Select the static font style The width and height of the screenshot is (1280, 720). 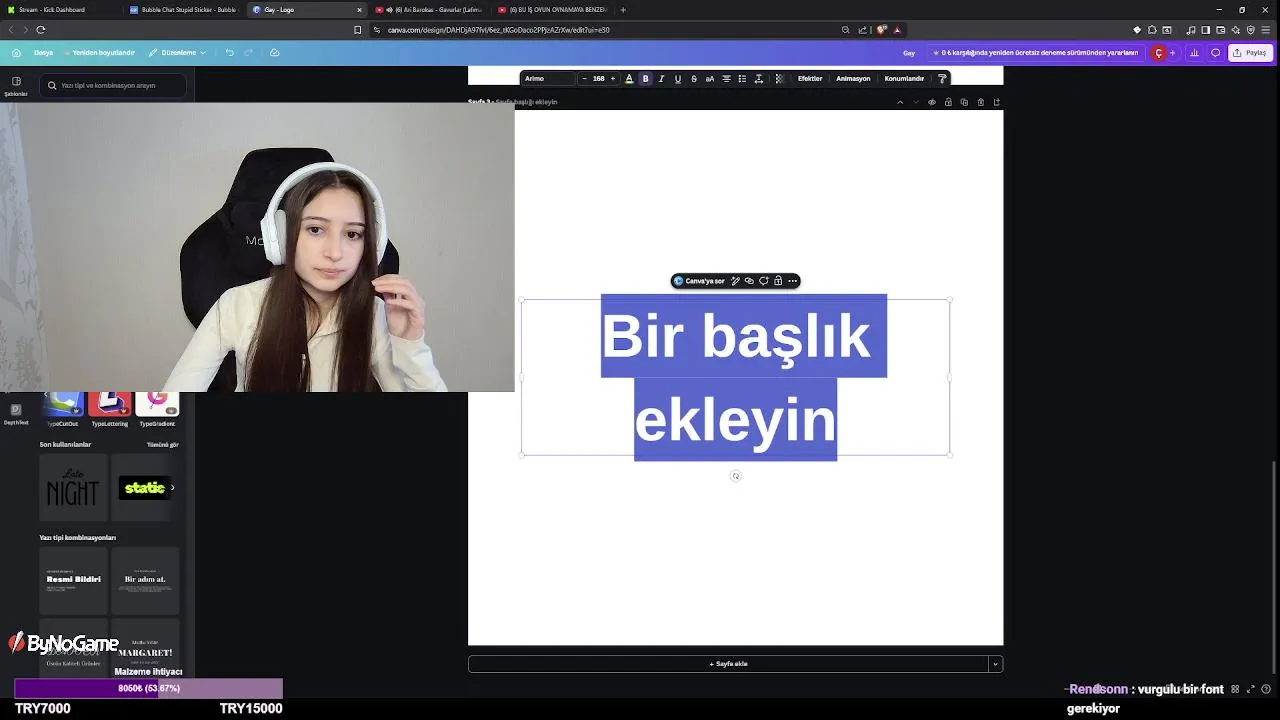145,488
